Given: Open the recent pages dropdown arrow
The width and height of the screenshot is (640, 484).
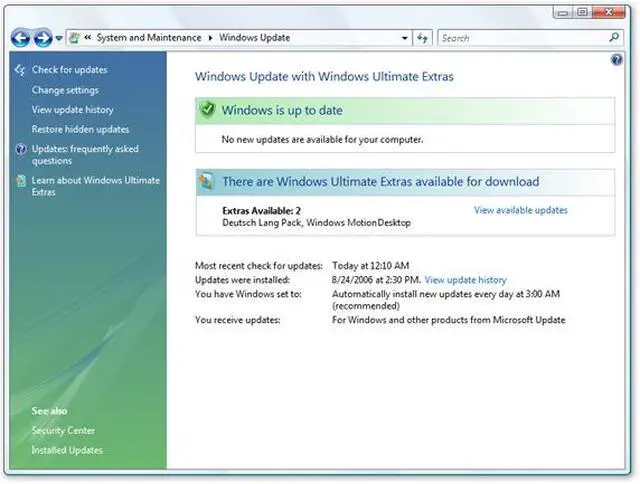Looking at the screenshot, I should pos(59,38).
